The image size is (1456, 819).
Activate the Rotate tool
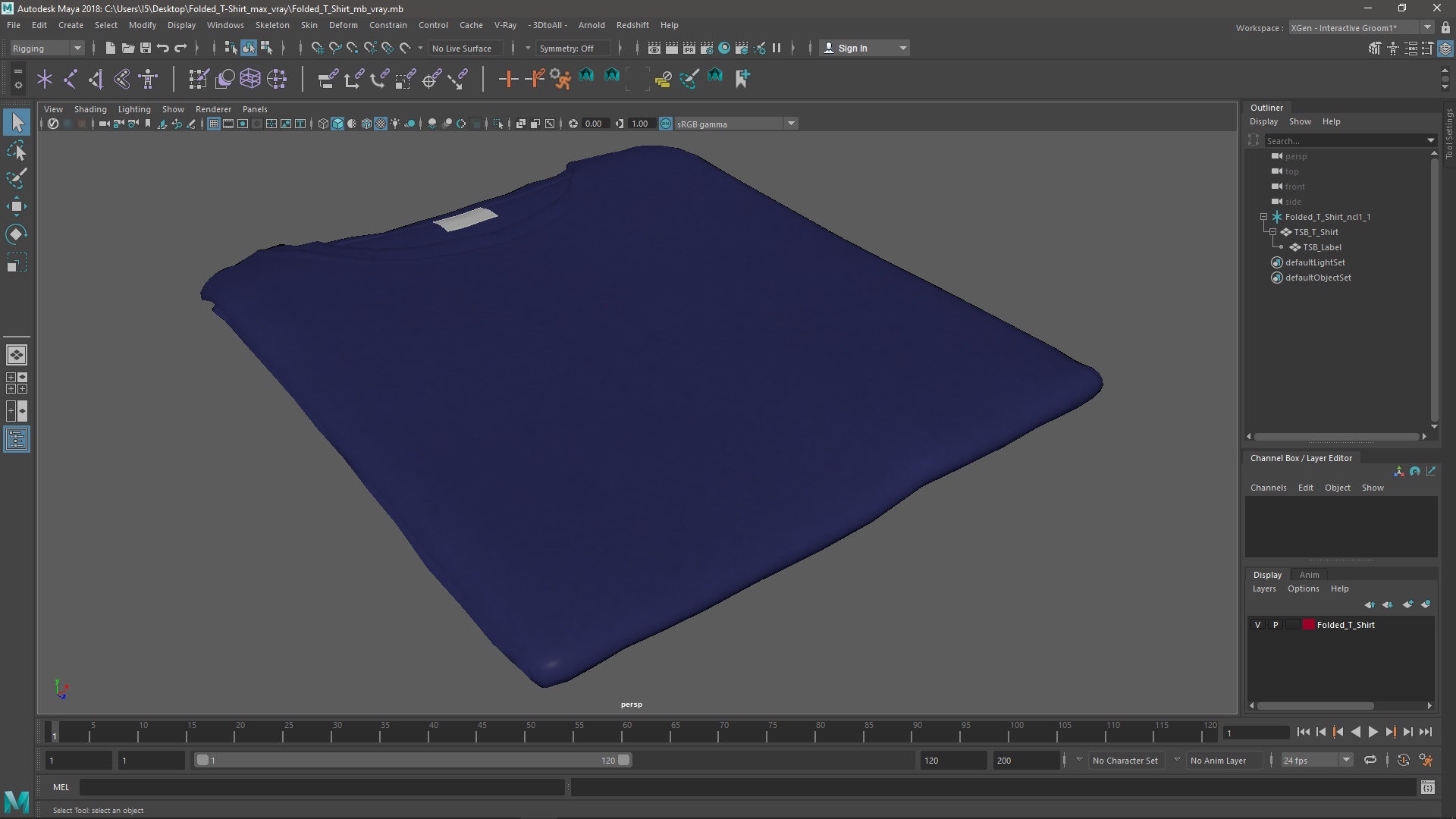click(17, 234)
